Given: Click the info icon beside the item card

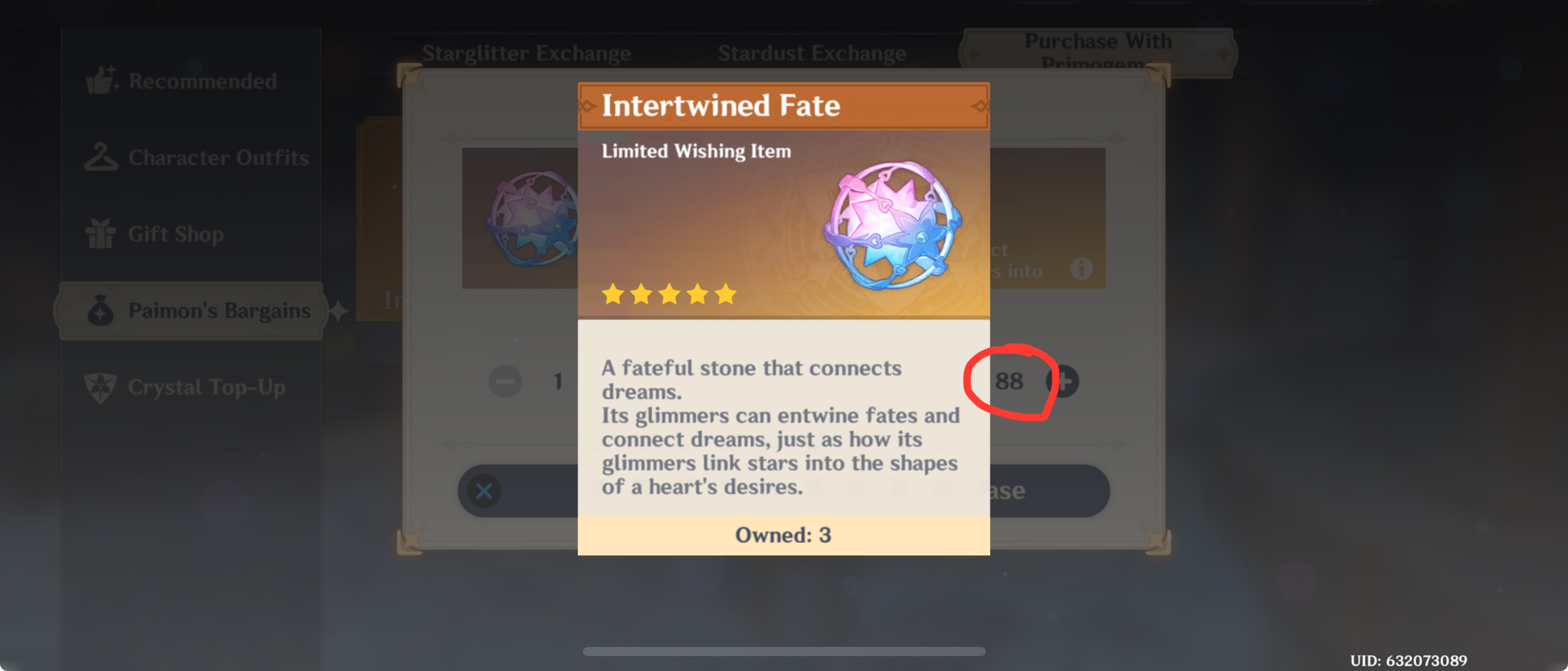Looking at the screenshot, I should [x=1081, y=269].
